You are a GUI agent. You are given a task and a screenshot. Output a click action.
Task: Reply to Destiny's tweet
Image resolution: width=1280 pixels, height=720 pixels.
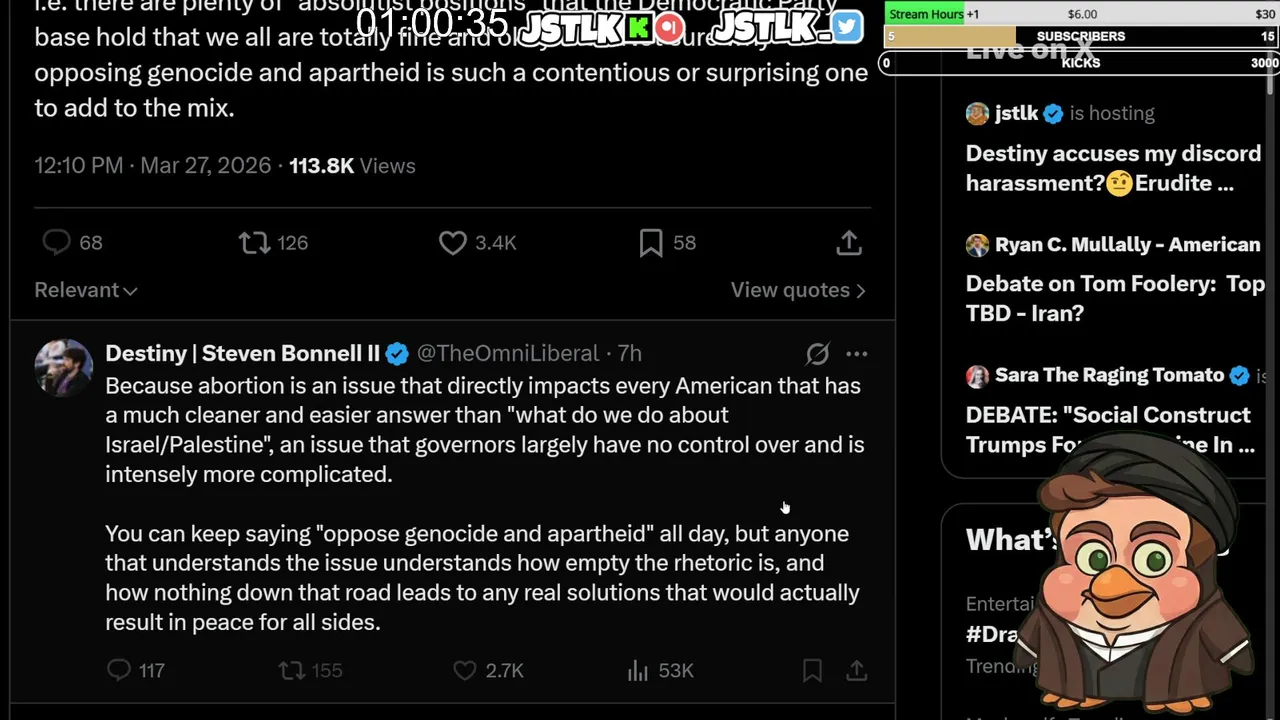(119, 670)
